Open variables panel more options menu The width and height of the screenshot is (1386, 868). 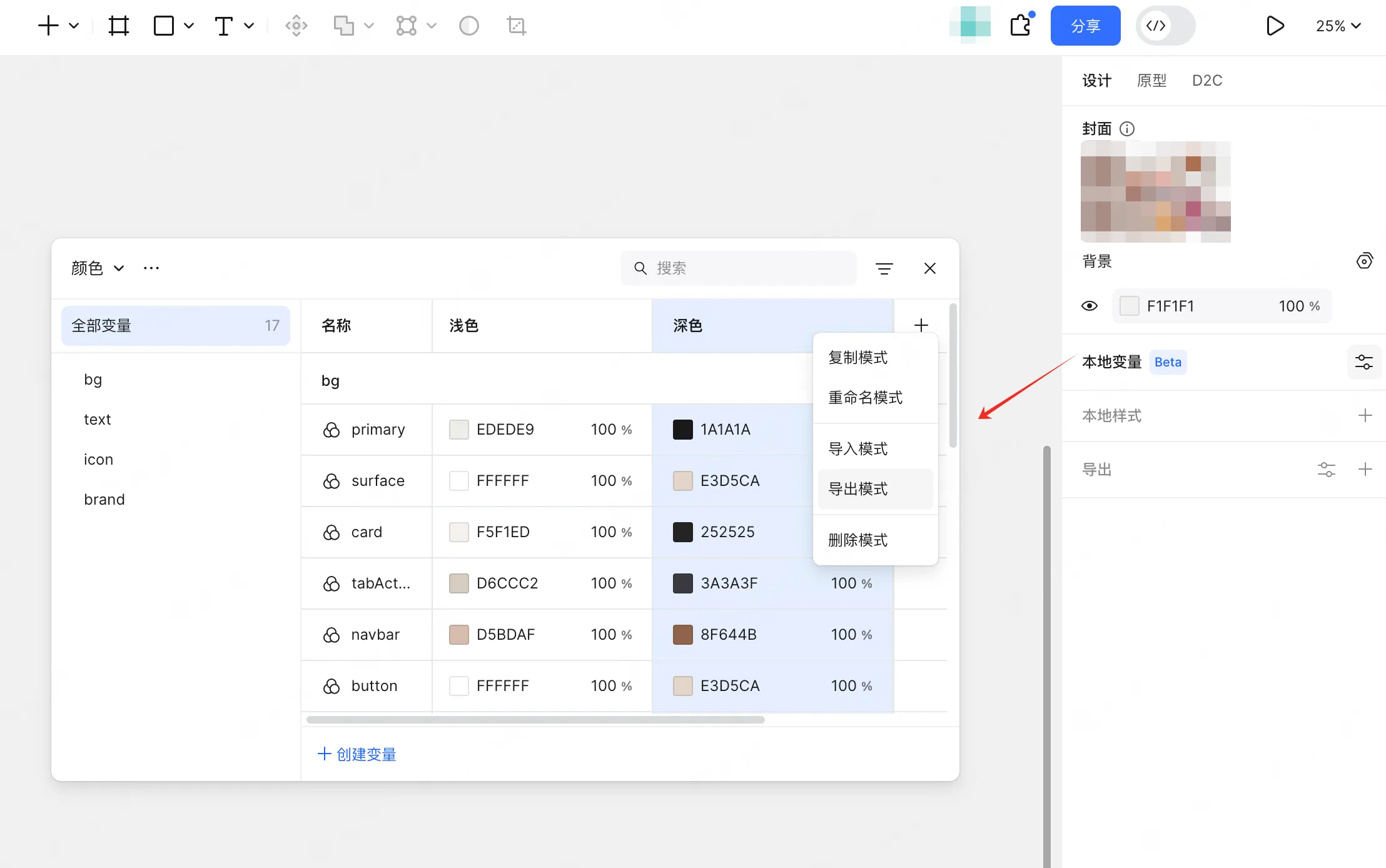click(x=151, y=268)
